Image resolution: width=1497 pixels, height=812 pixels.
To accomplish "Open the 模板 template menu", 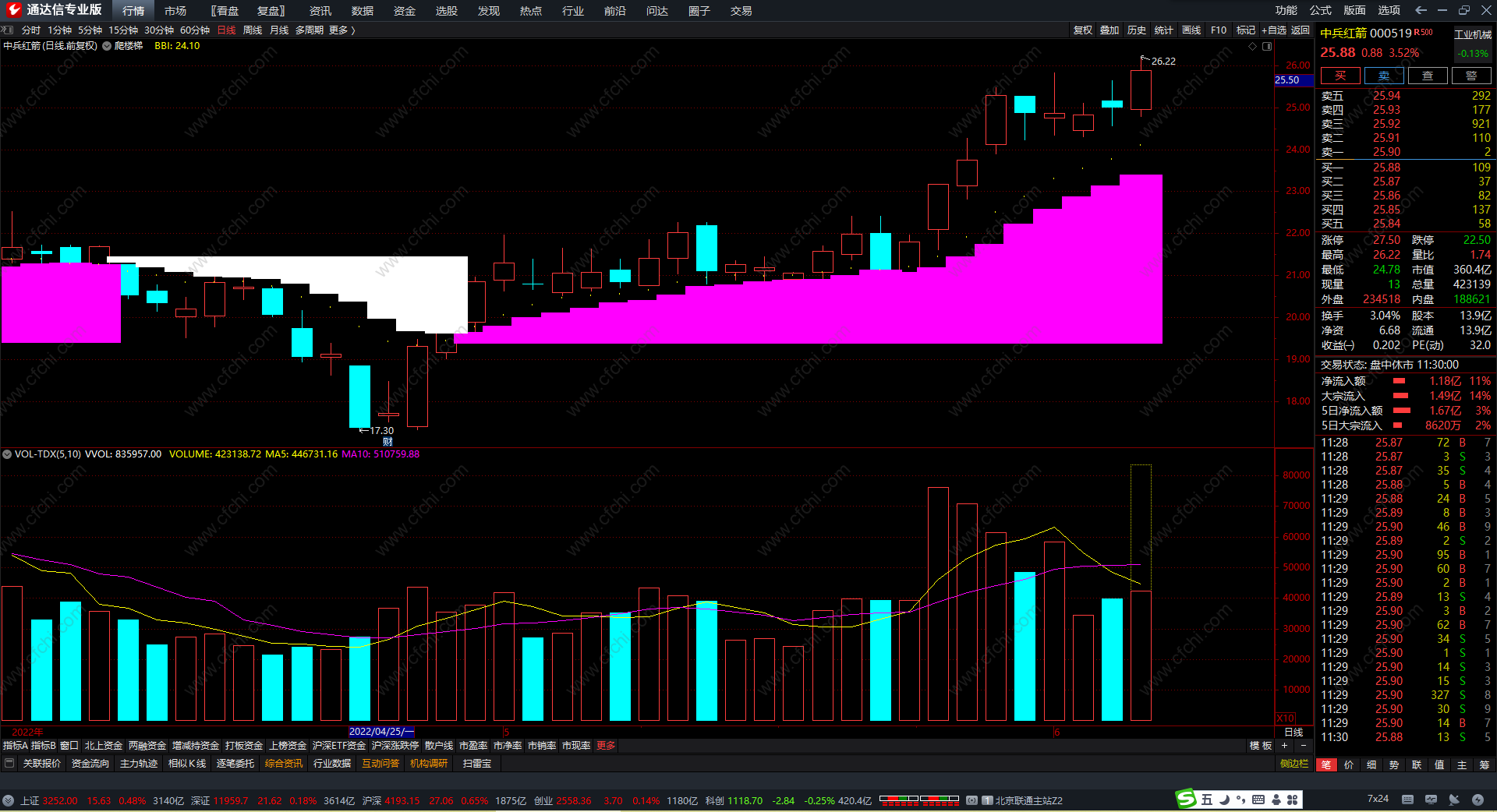I will click(1261, 746).
